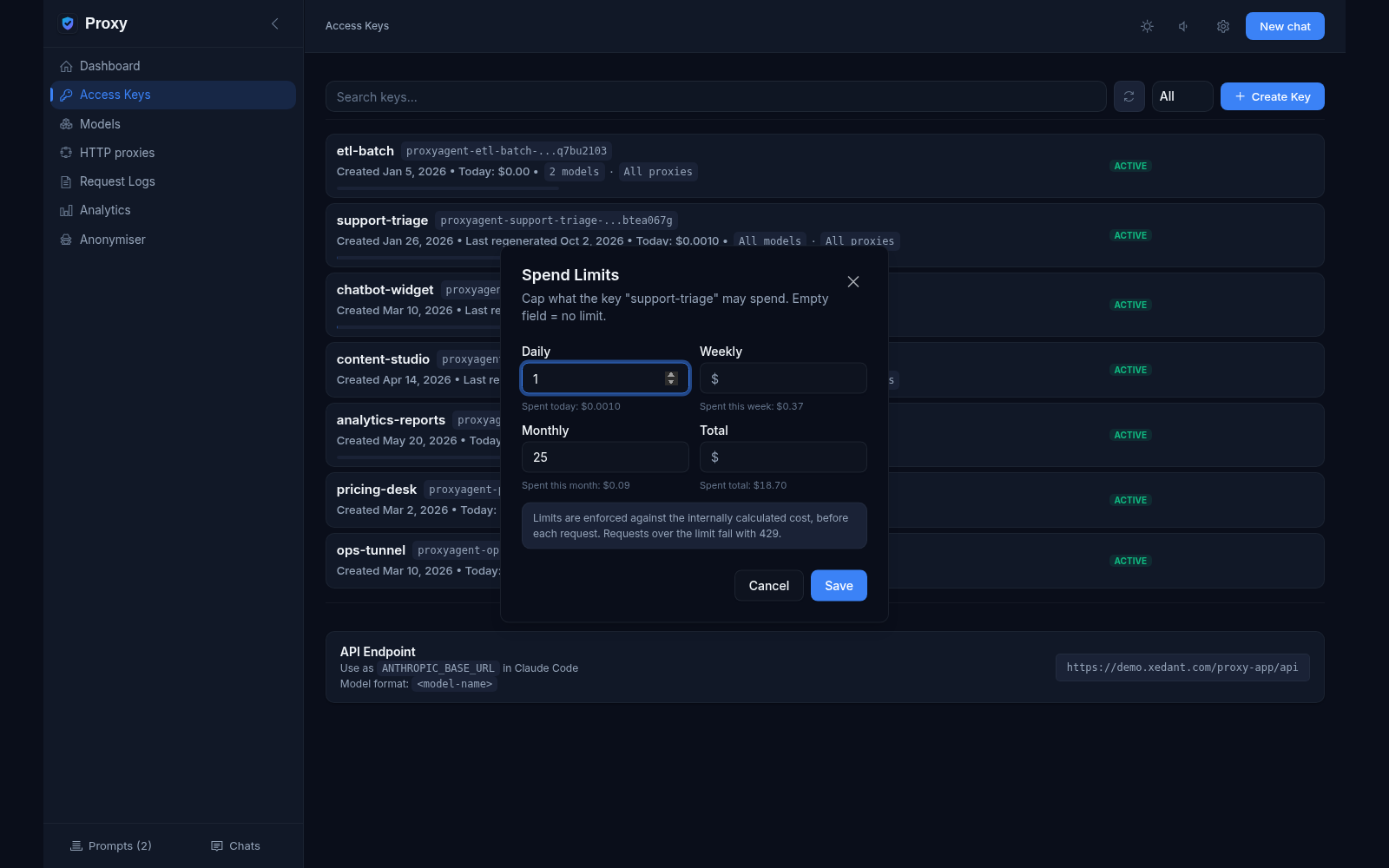Start a New chat
The height and width of the screenshot is (868, 1389).
click(x=1285, y=26)
